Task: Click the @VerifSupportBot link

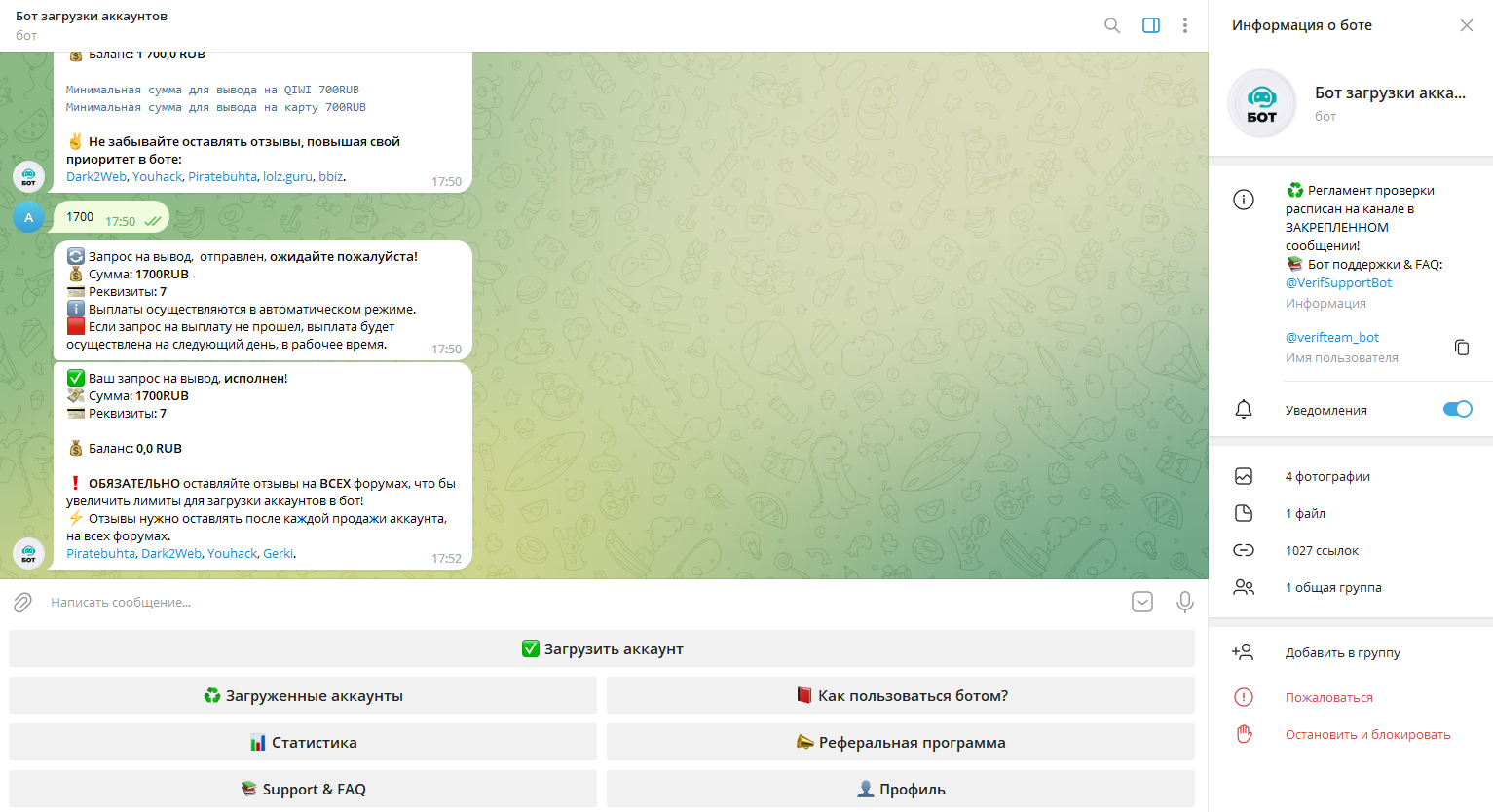Action: point(1338,283)
